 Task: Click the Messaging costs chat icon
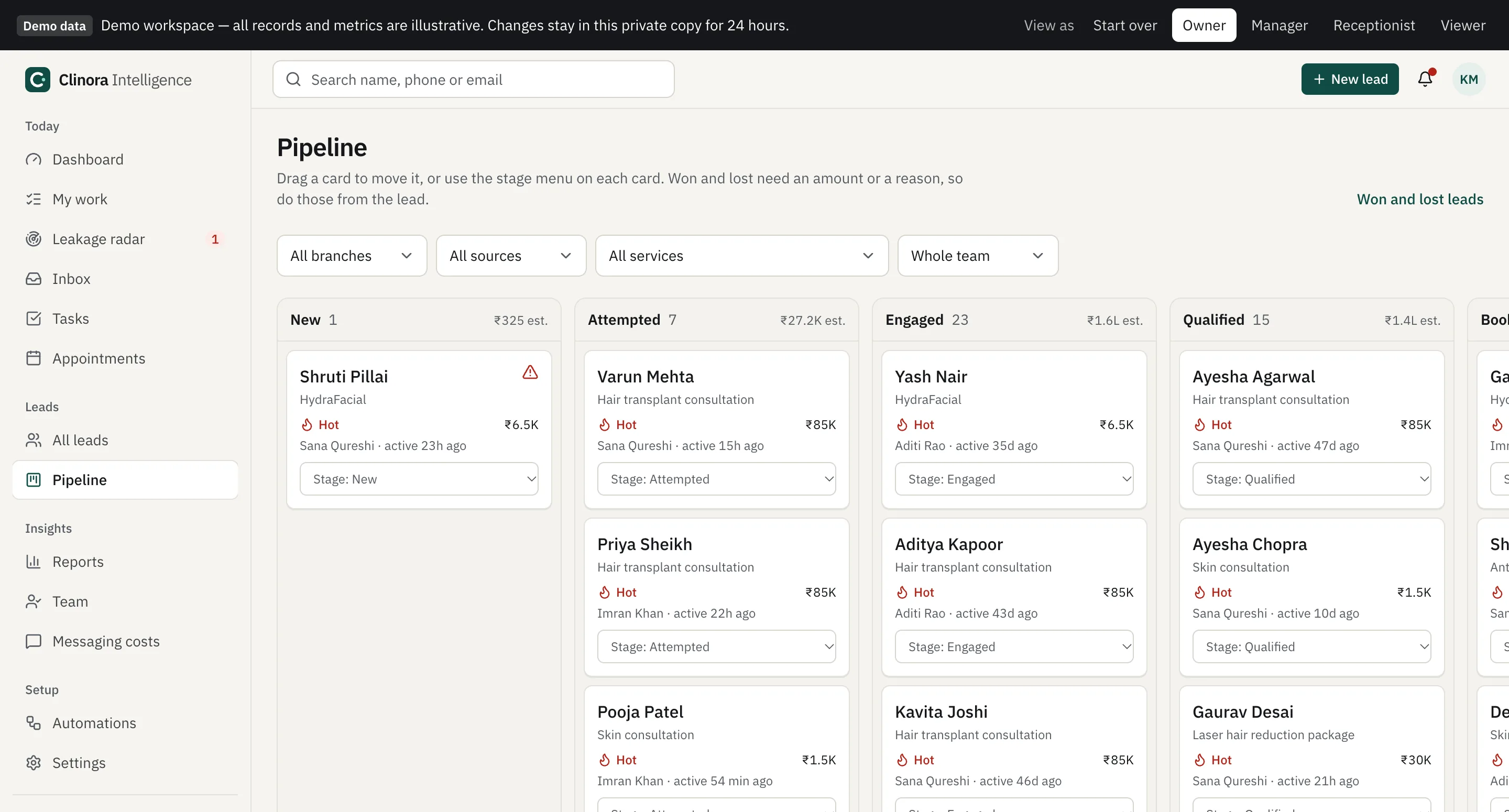tap(34, 642)
